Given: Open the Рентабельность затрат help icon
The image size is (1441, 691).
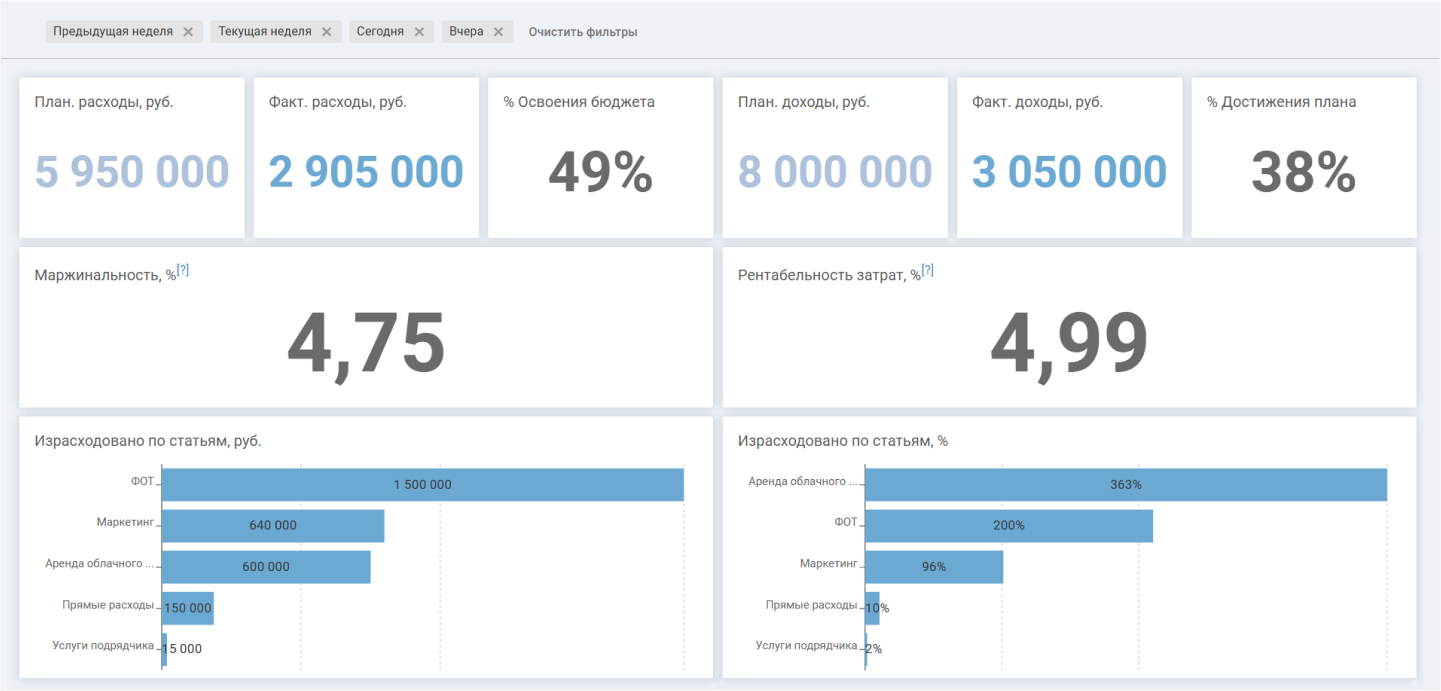Looking at the screenshot, I should point(928,270).
